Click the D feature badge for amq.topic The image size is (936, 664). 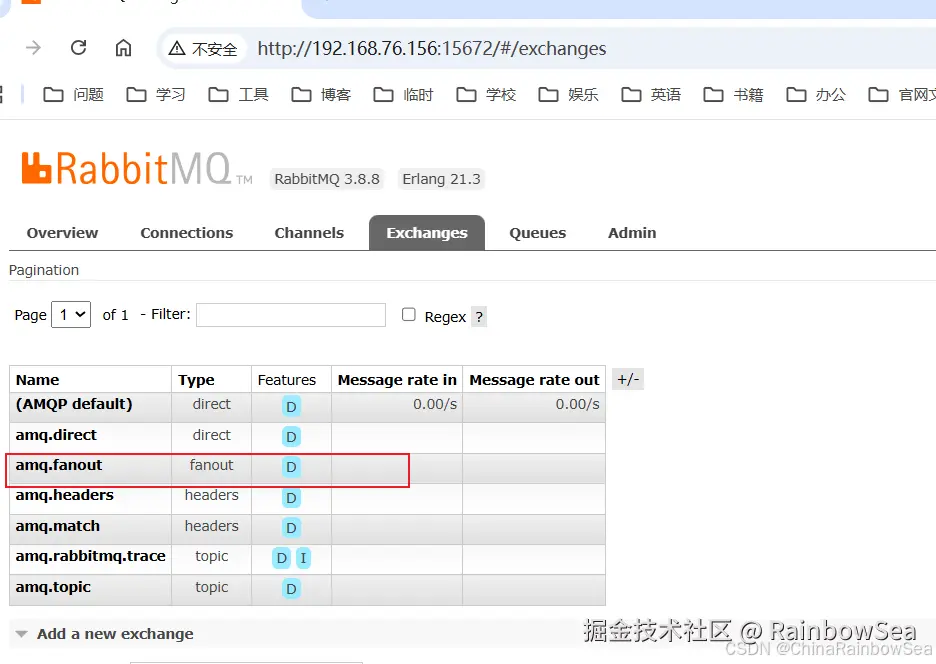tap(291, 589)
